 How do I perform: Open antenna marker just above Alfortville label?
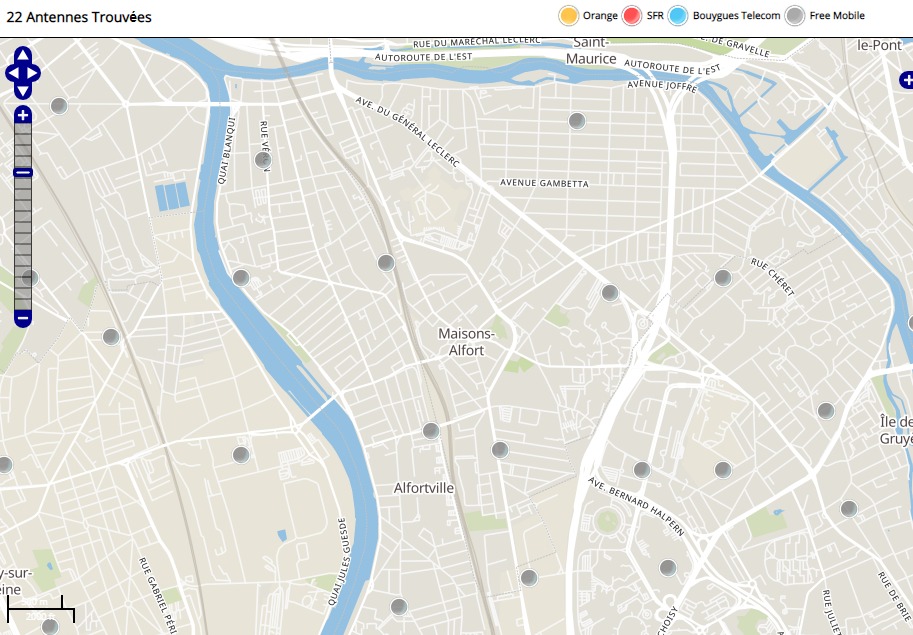click(x=431, y=431)
